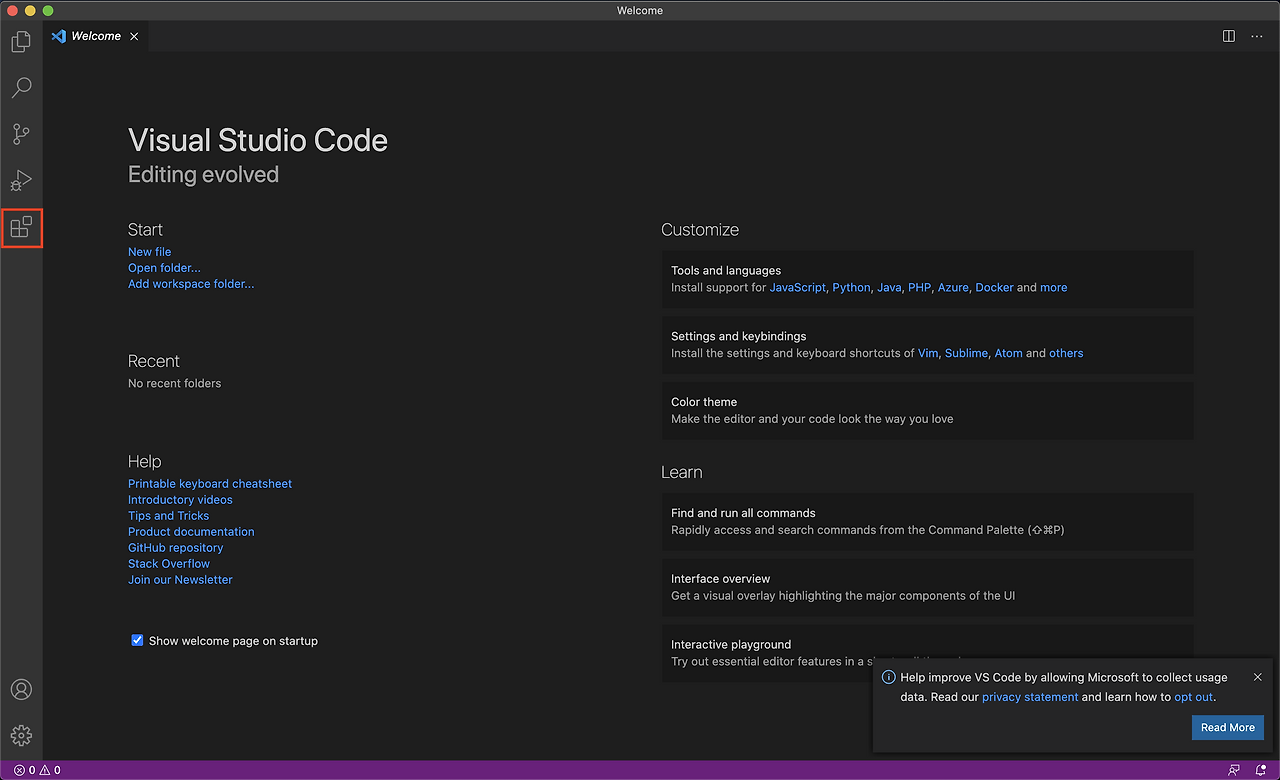Install Docker support
Viewport: 1280px width, 780px height.
point(994,287)
